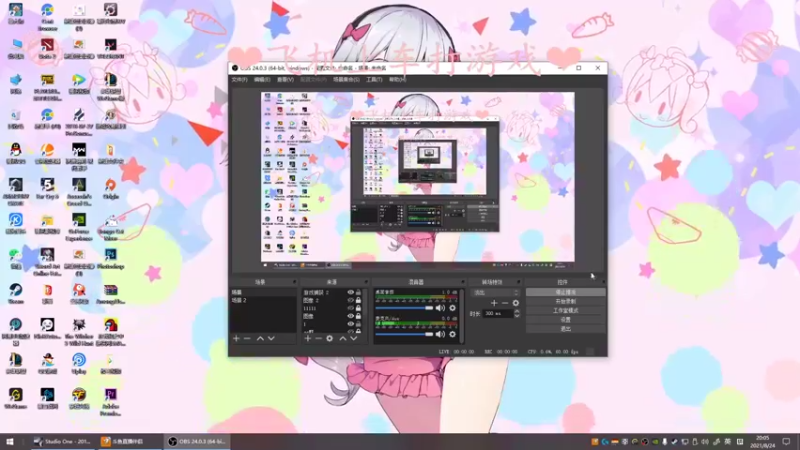Move selected source down with the down chevron
Viewport: 800px width, 450px height.
pyautogui.click(x=354, y=338)
